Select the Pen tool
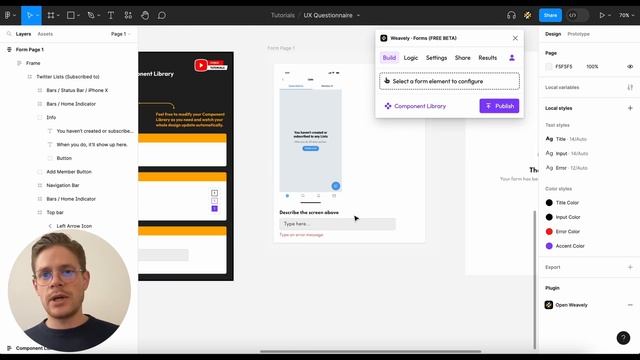Viewport: 640px width, 360px height. point(91,15)
